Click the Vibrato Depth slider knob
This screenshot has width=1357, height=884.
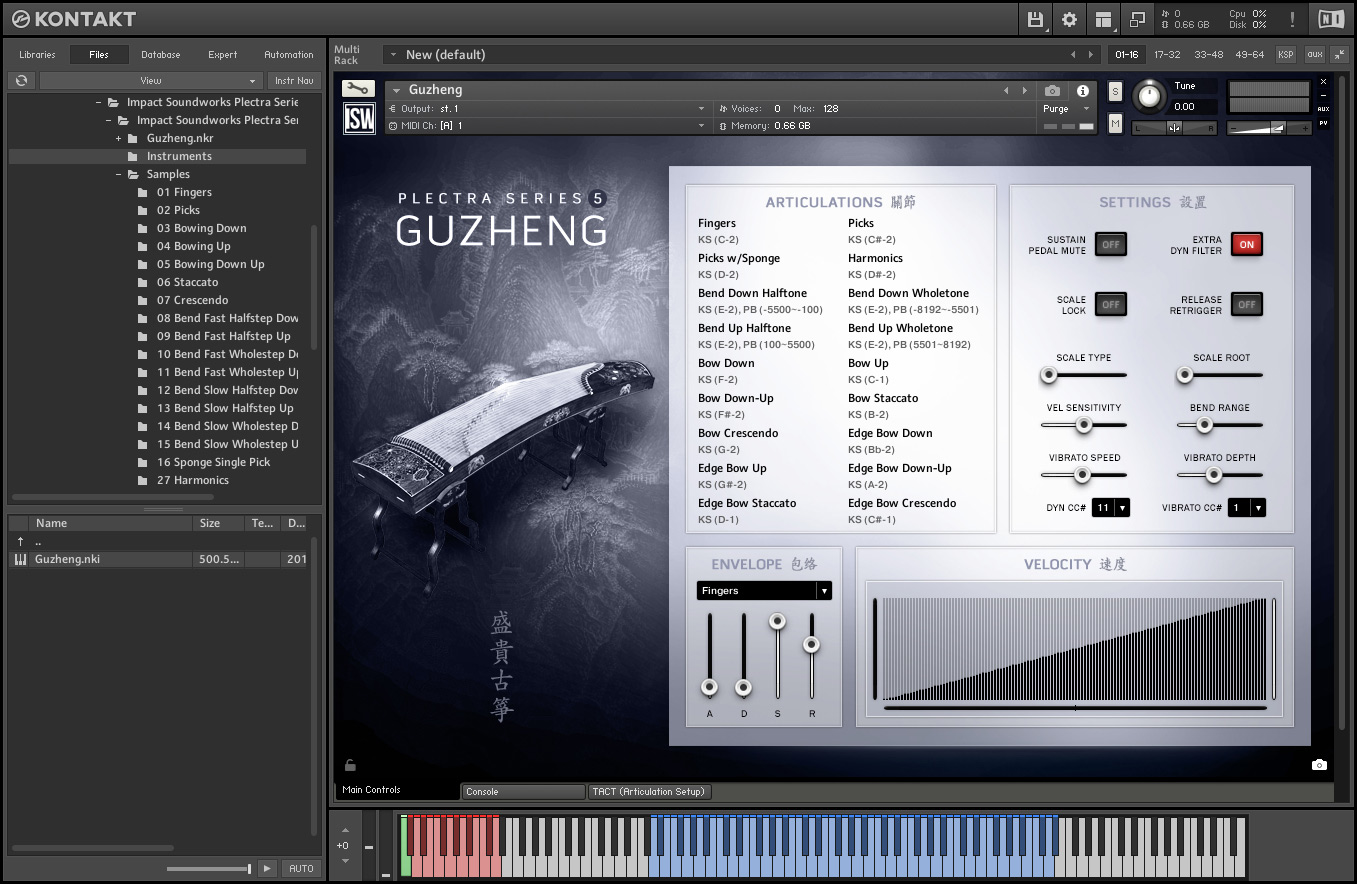pos(1214,475)
